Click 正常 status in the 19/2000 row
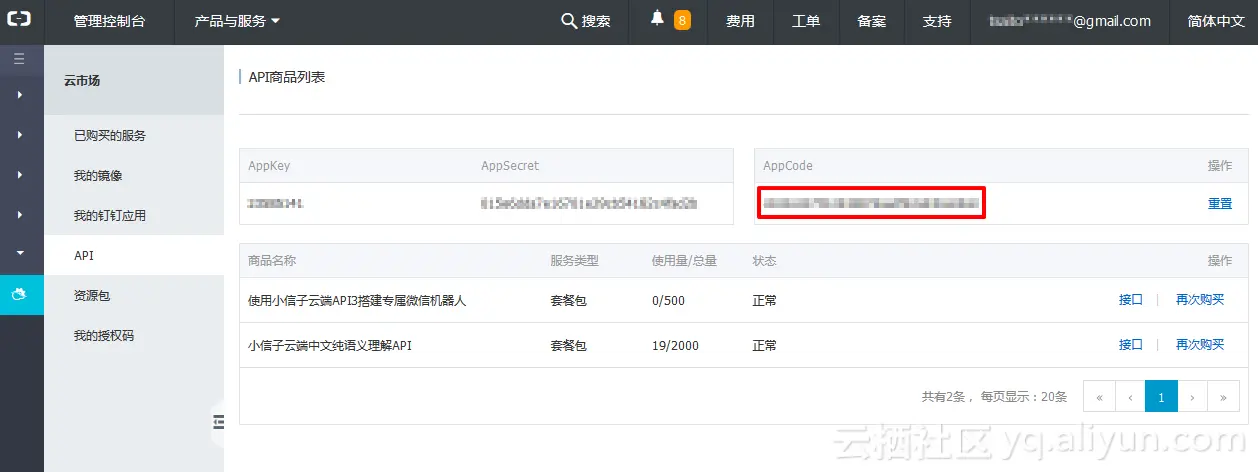Viewport: 1258px width, 472px height. pos(765,345)
